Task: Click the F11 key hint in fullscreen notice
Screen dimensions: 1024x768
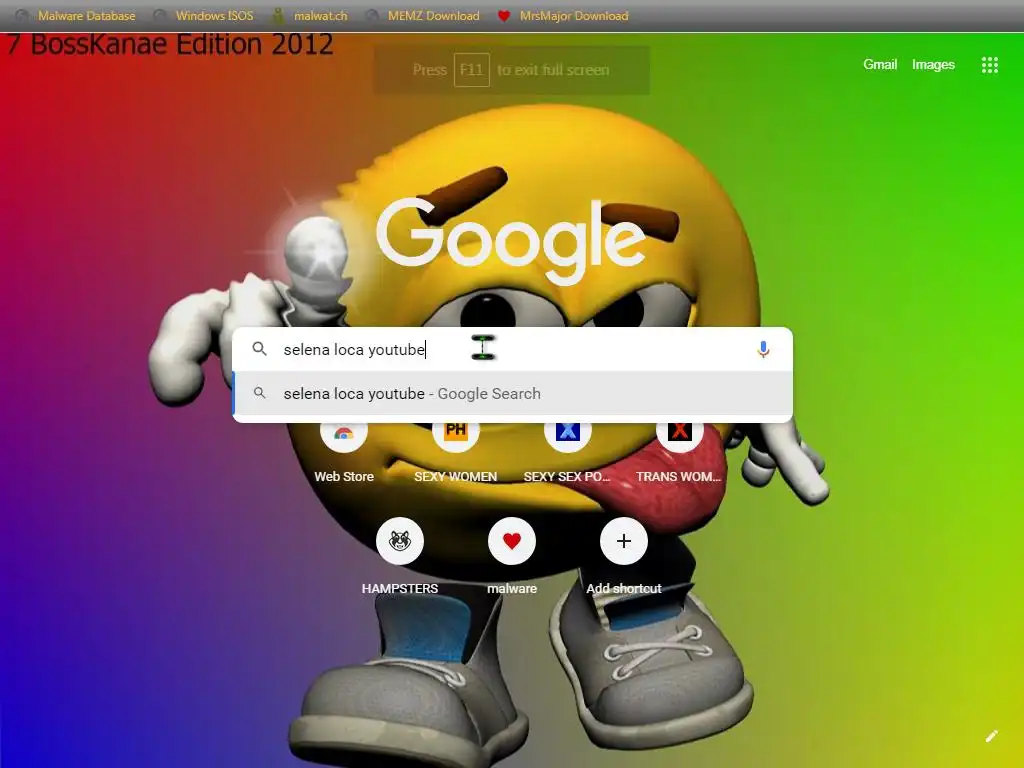Action: (472, 70)
